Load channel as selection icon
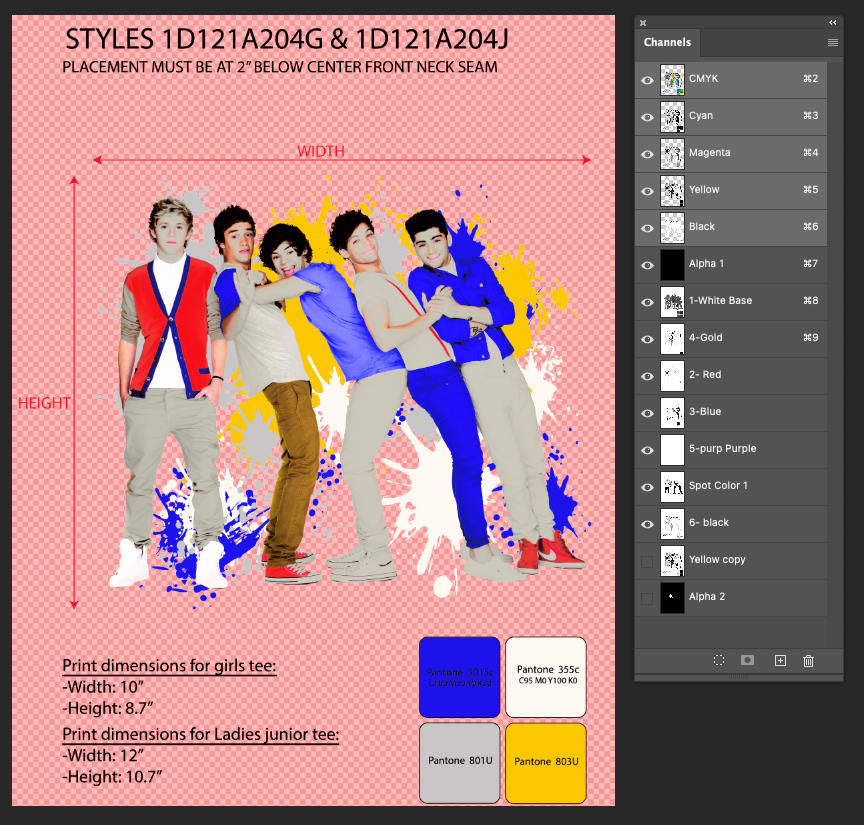The height and width of the screenshot is (825, 864). coord(719,660)
